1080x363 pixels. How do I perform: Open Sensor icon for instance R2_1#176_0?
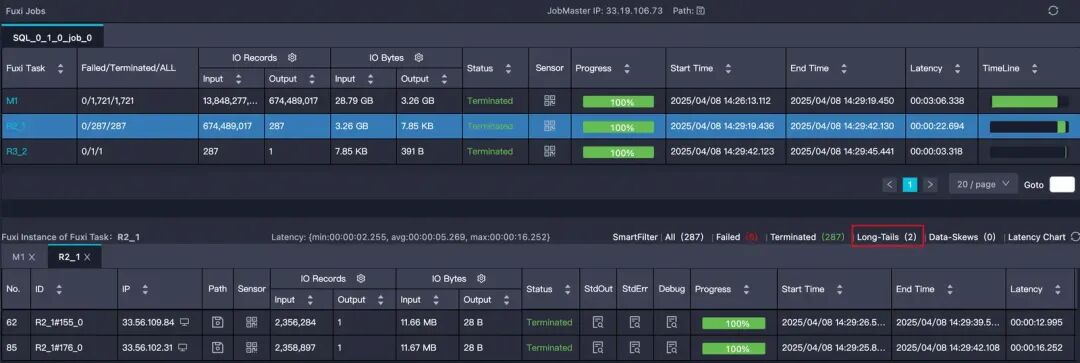click(x=251, y=347)
